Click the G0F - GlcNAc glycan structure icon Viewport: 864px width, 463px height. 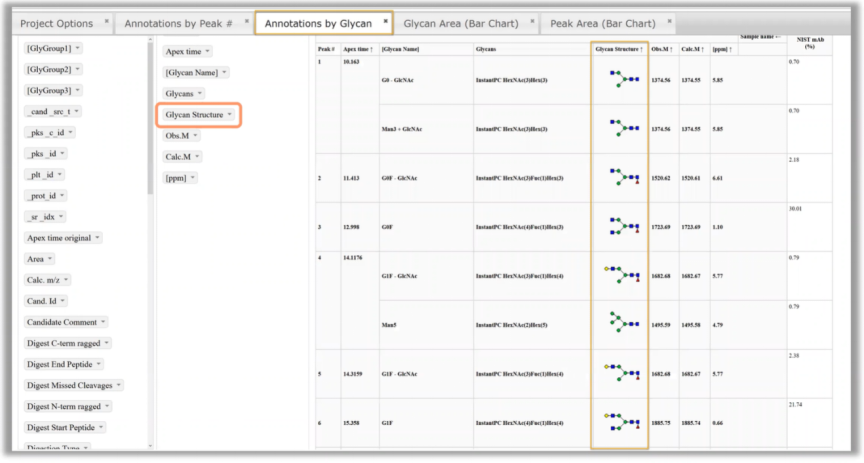624,176
